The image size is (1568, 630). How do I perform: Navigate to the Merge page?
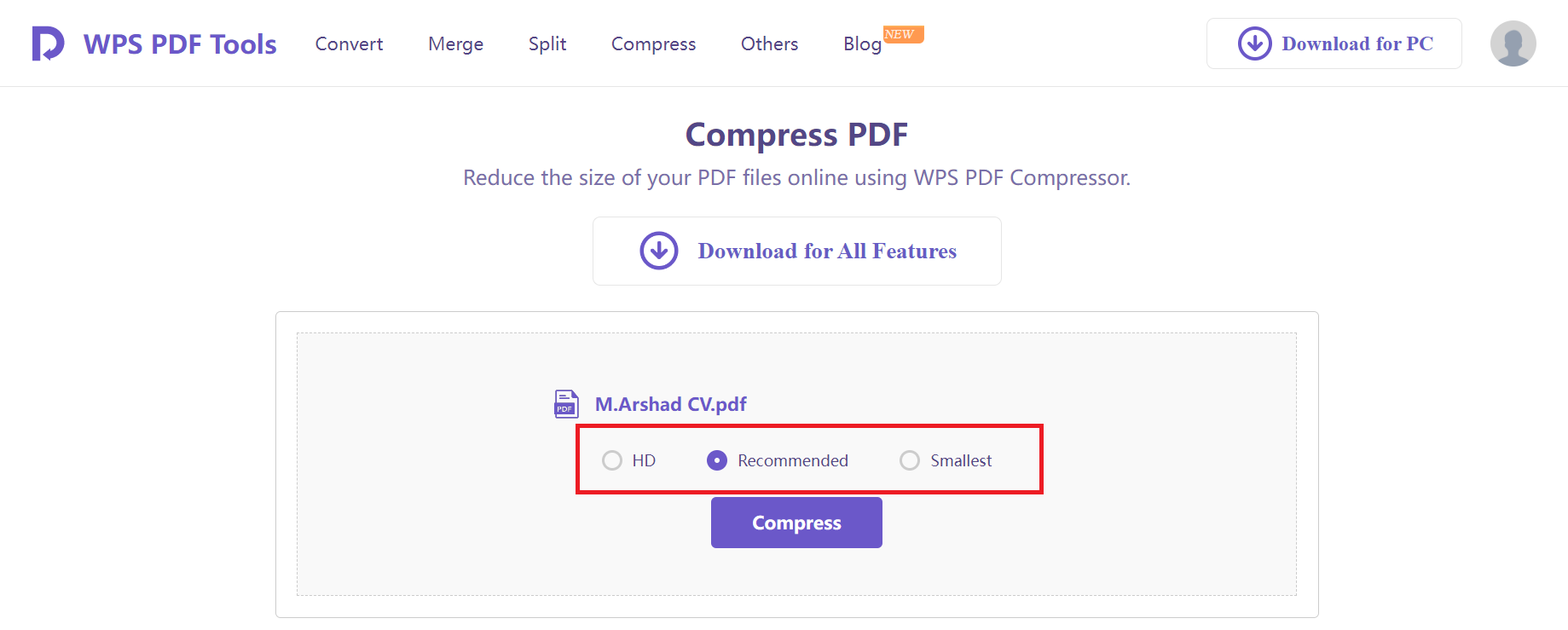[x=455, y=43]
